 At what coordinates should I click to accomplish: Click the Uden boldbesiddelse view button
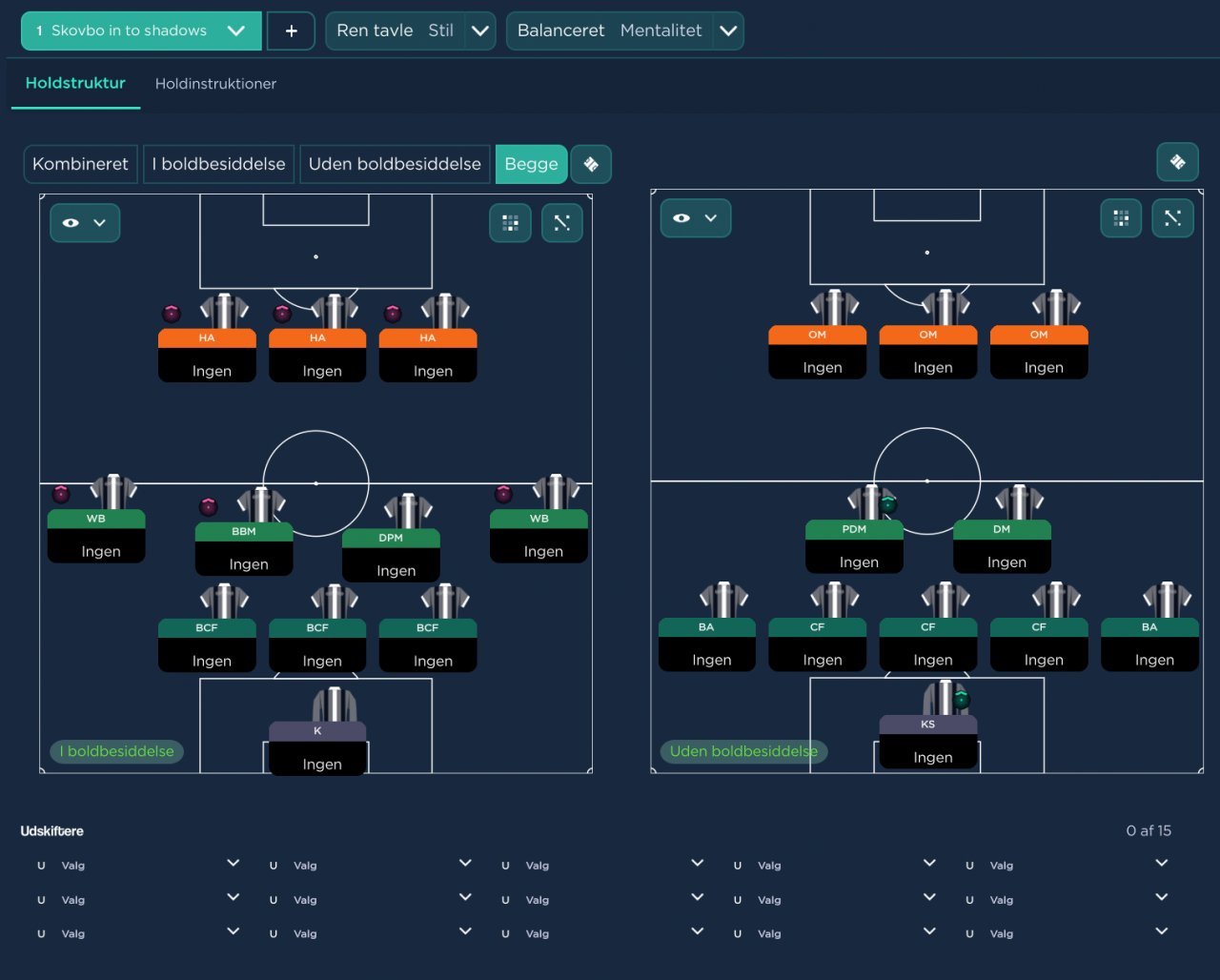coord(395,164)
